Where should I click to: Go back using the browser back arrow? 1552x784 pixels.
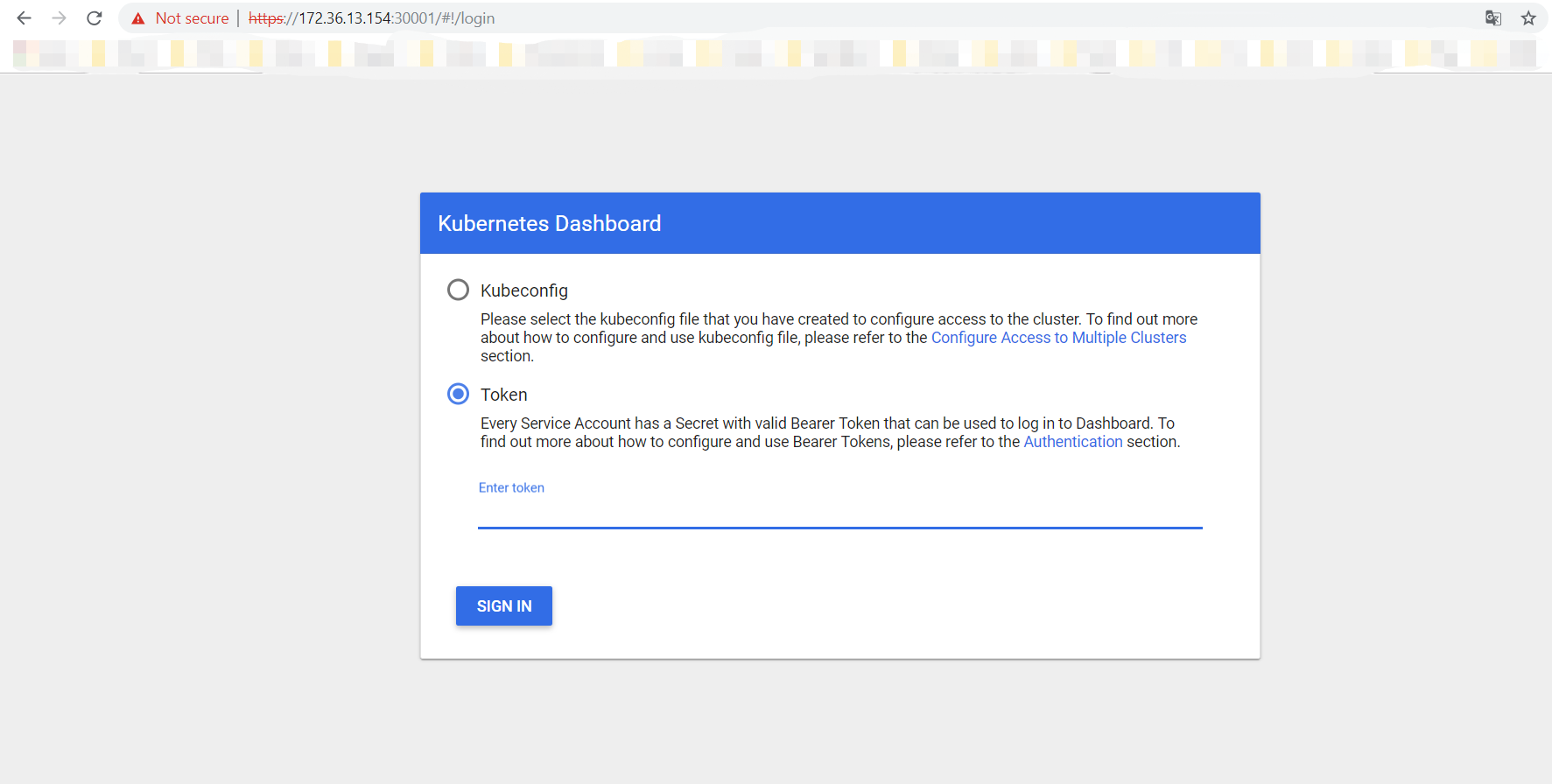pyautogui.click(x=24, y=18)
